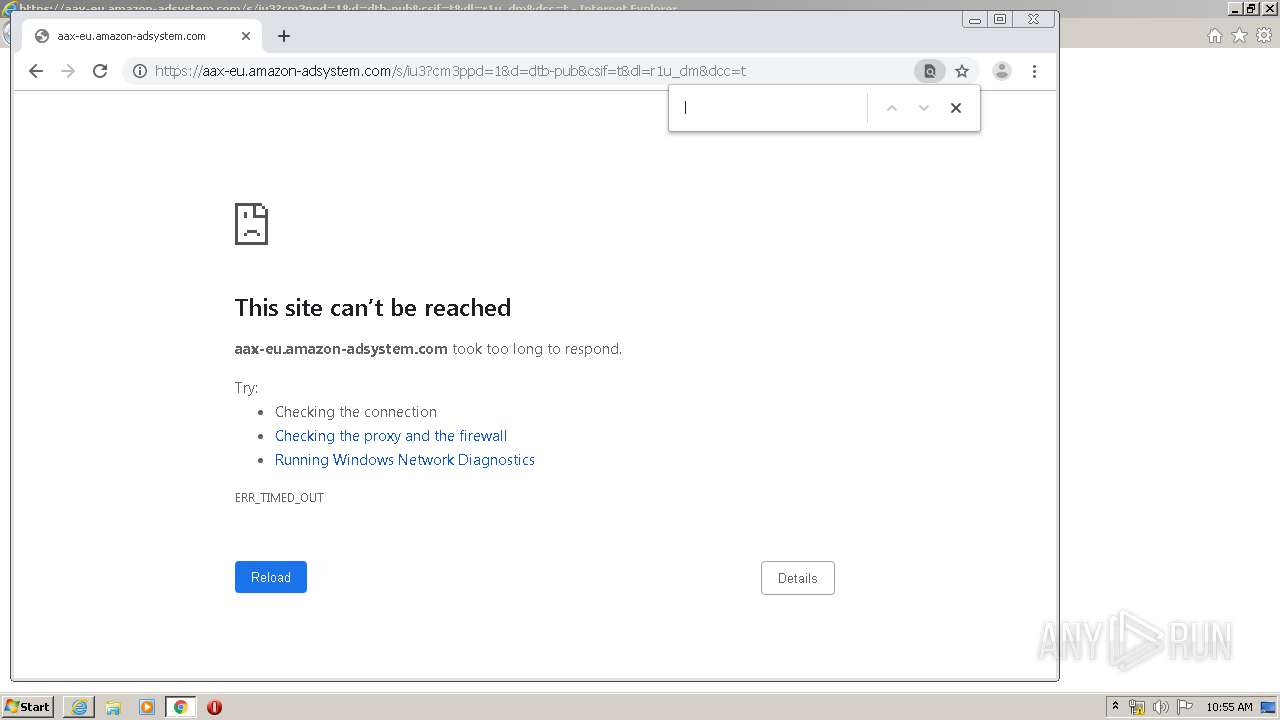
Task: Click the ERR_TIMED_OUT error code text
Action: tap(279, 498)
